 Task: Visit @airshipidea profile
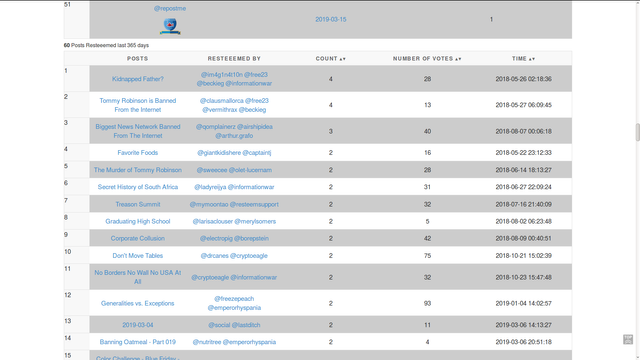pyautogui.click(x=255, y=127)
